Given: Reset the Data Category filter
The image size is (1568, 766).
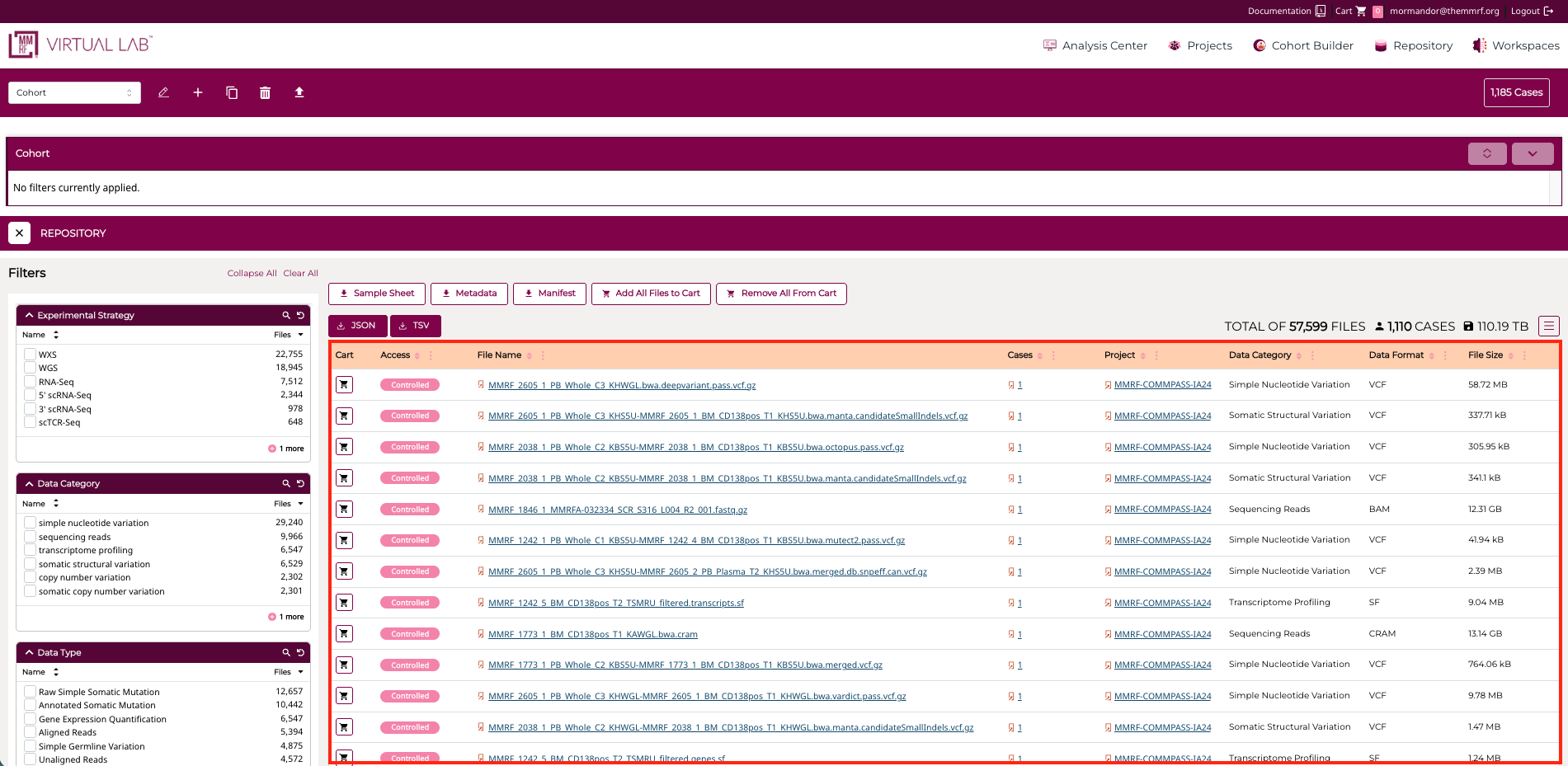Looking at the screenshot, I should click(x=300, y=483).
